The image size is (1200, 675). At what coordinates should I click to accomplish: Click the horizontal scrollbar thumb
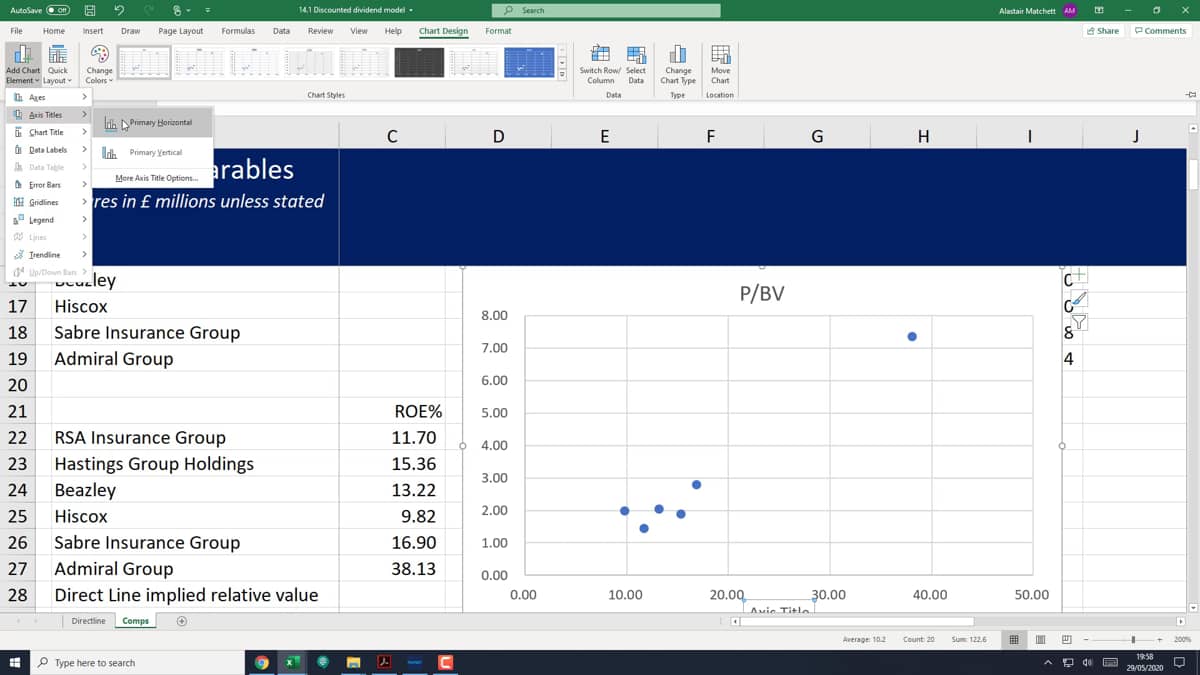coord(858,621)
